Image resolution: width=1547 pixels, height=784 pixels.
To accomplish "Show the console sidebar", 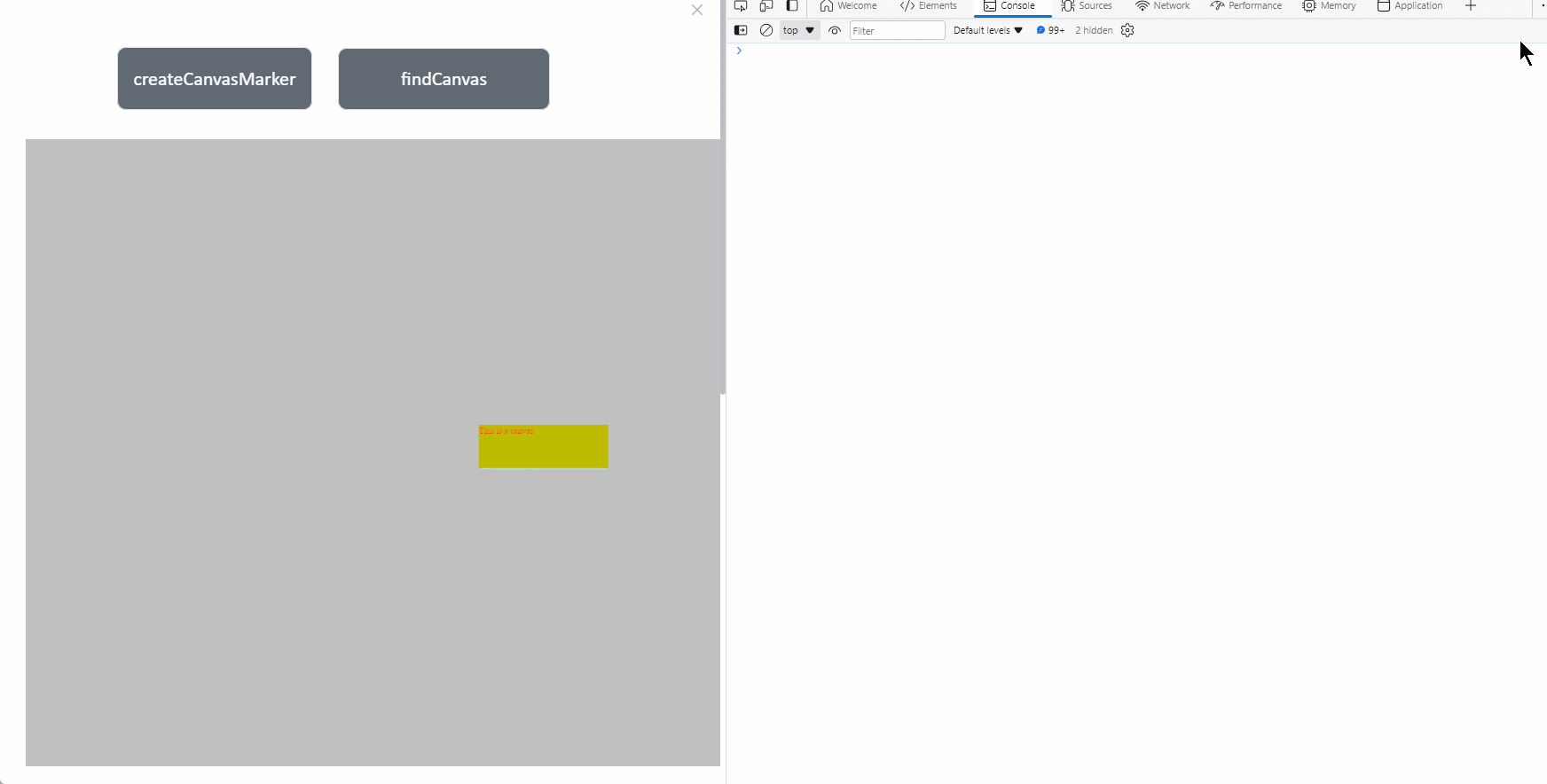I will click(741, 30).
